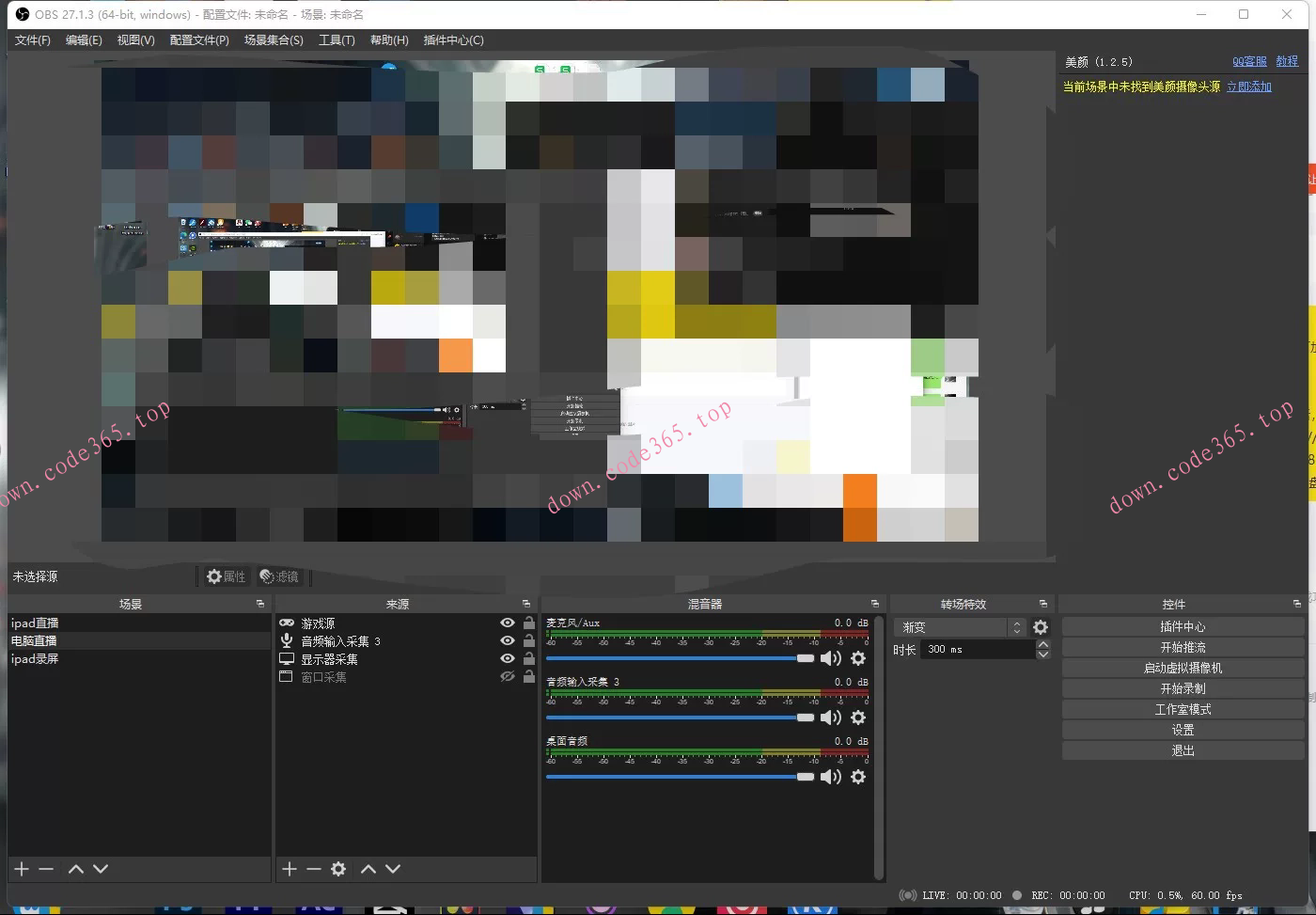This screenshot has width=1316, height=915.
Task: Toggle the lock on 显示器采集
Action: pos(529,658)
